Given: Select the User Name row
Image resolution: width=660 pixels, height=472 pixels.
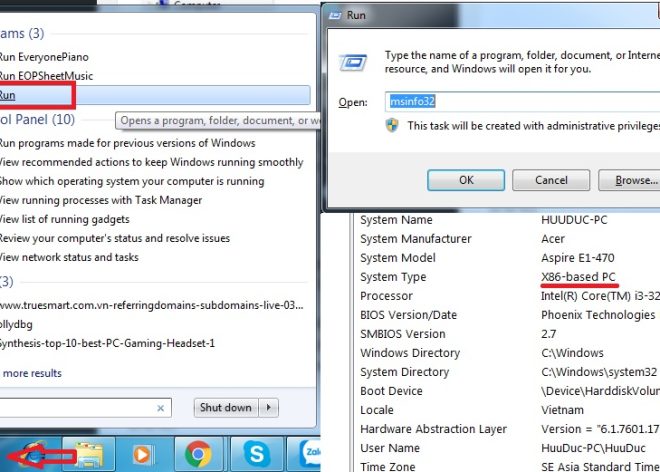Looking at the screenshot, I should click(x=506, y=448).
